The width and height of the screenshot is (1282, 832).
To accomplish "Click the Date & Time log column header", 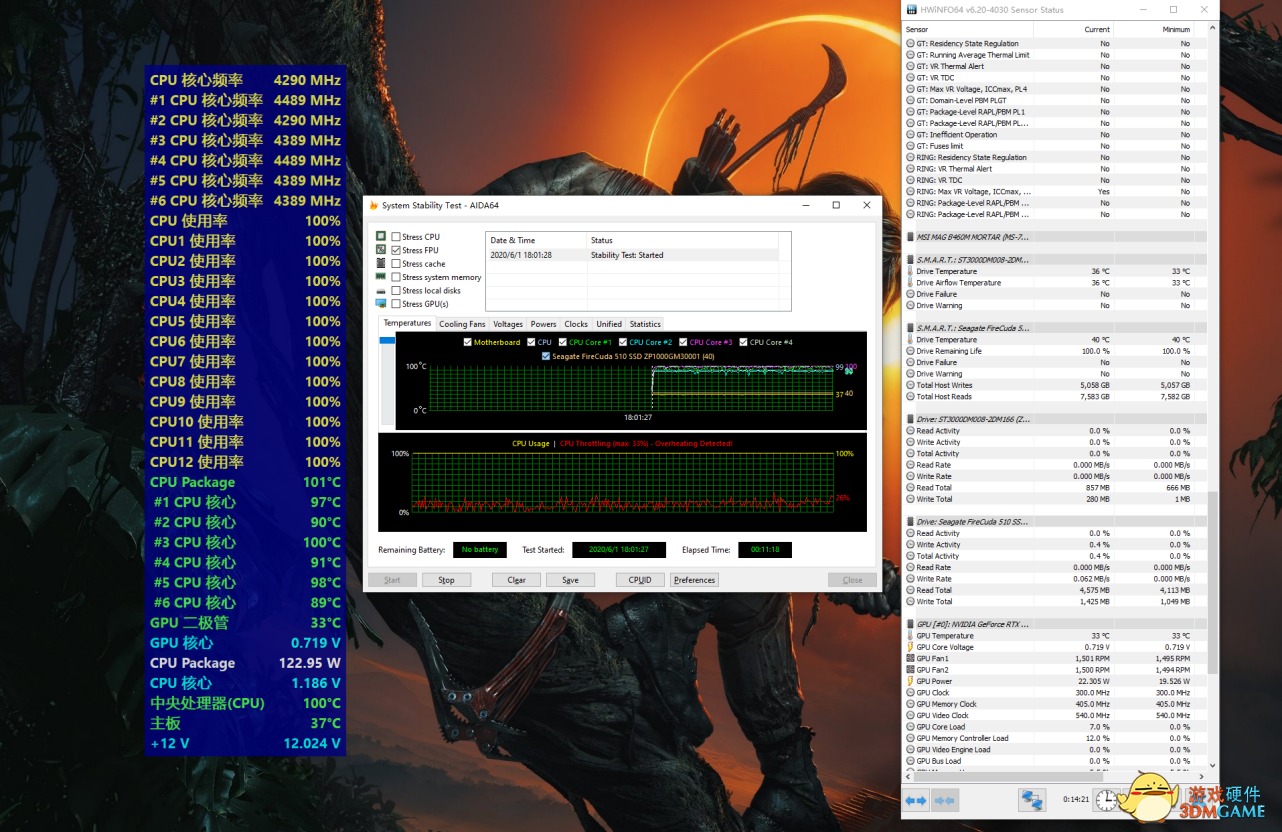I will pyautogui.click(x=536, y=240).
